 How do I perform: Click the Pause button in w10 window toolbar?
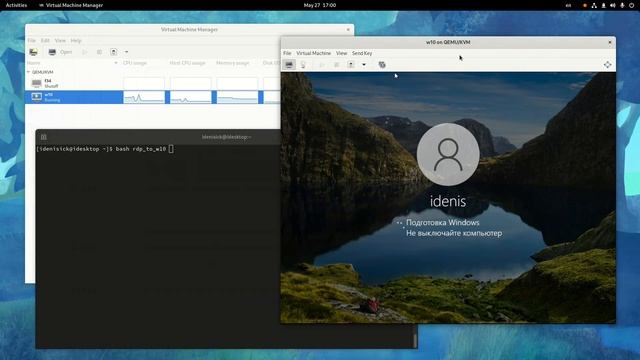click(x=336, y=64)
